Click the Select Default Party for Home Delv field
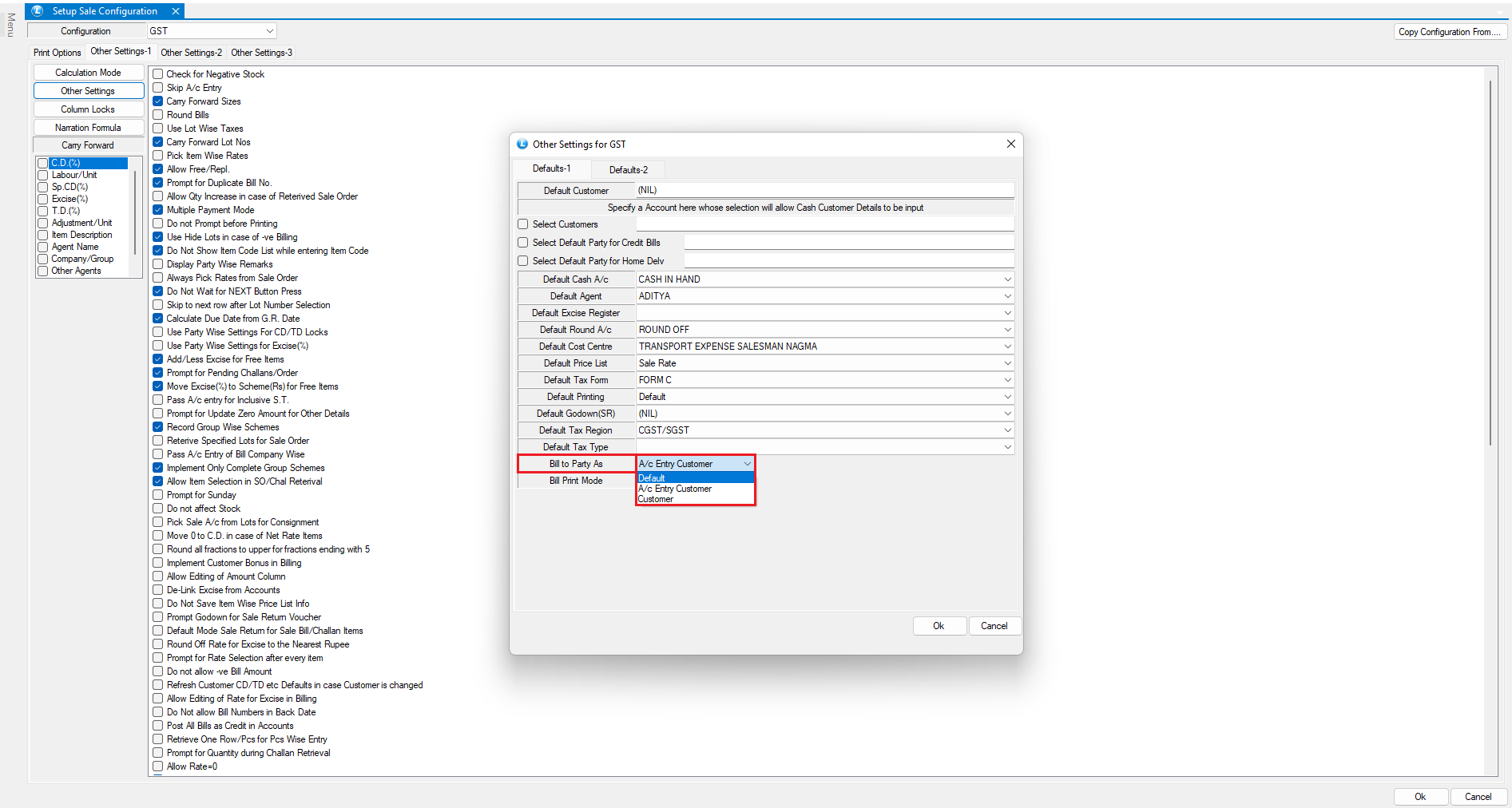Viewport: 1512px width, 808px height. pyautogui.click(x=848, y=261)
